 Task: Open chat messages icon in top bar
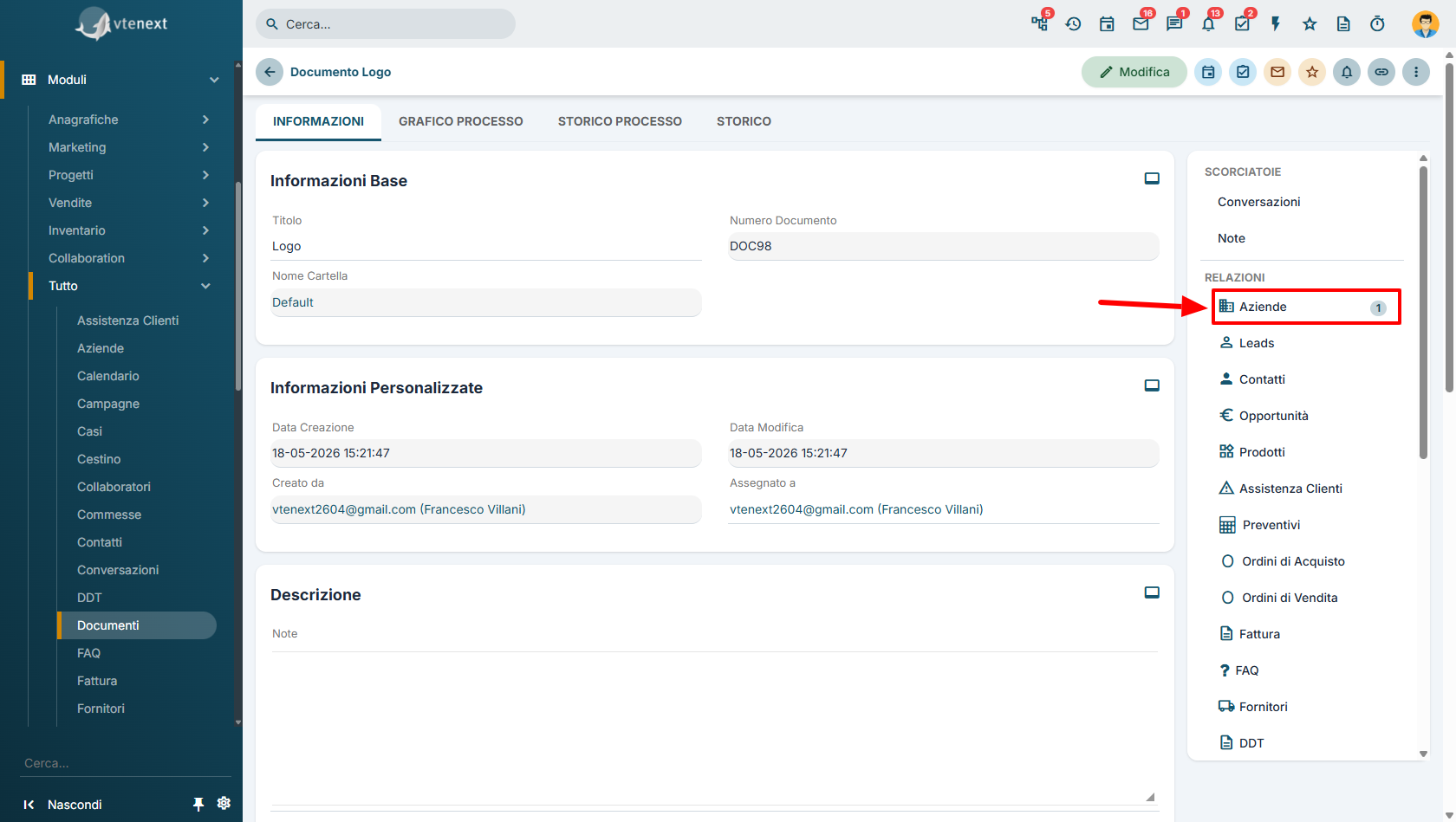(x=1174, y=23)
